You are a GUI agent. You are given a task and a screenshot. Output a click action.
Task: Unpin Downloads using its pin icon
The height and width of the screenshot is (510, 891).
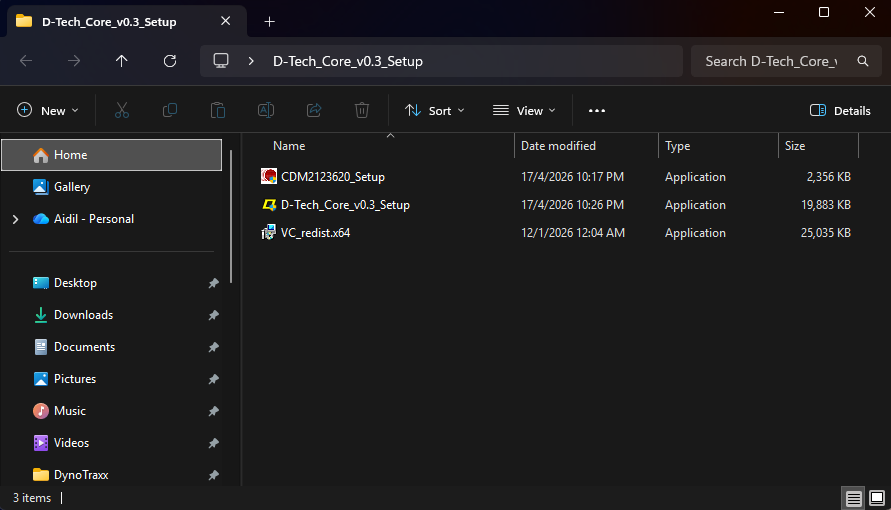point(214,315)
